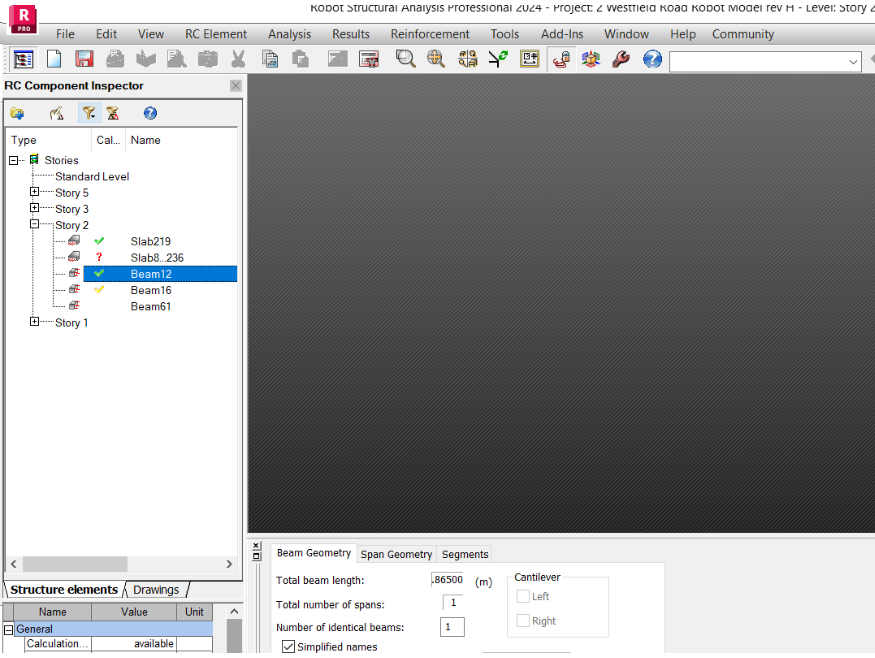Open the Calculator icon on the toolbar
This screenshot has width=875, height=658.
coord(369,58)
